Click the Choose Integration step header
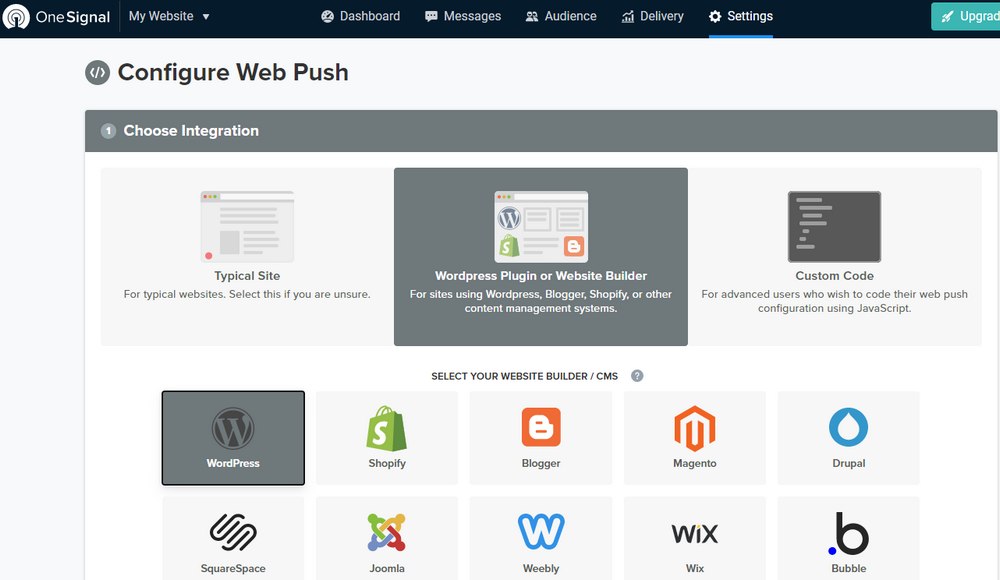 [x=541, y=131]
